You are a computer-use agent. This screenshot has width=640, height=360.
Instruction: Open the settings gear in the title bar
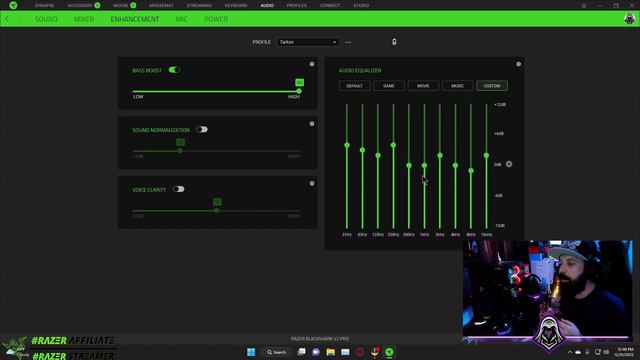point(584,6)
